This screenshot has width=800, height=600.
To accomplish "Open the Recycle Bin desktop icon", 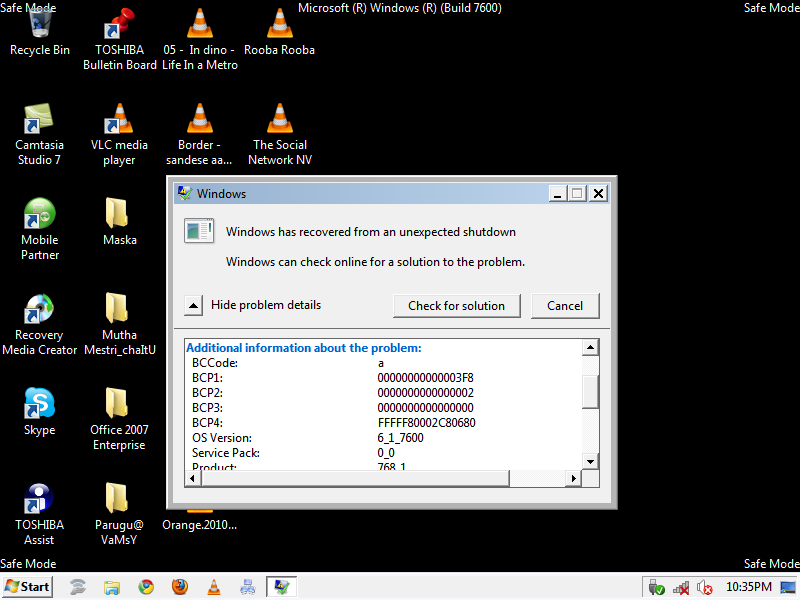I will coord(40,32).
